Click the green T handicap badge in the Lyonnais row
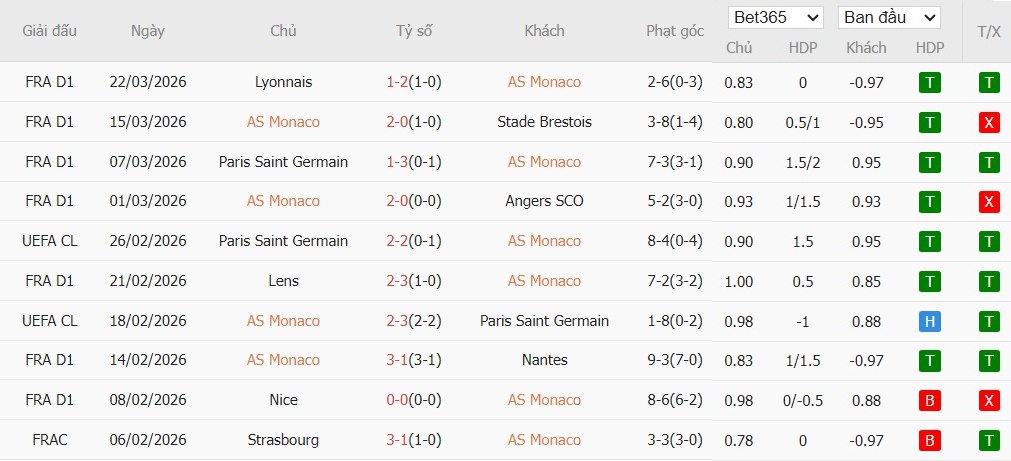Screen dimensions: 1011x461 point(930,82)
